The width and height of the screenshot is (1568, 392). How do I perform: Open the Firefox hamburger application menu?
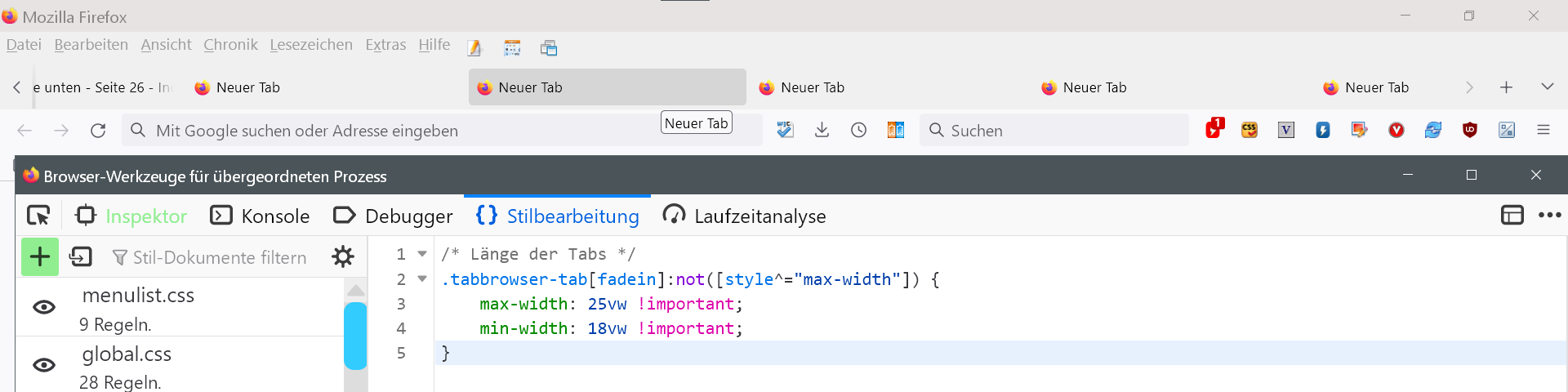coord(1543,131)
